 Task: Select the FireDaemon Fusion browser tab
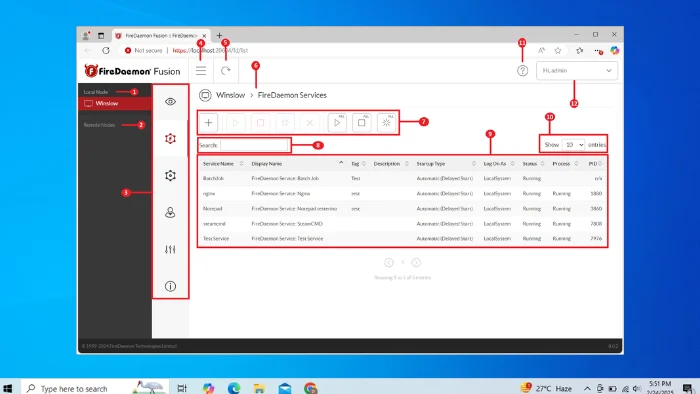[x=161, y=36]
